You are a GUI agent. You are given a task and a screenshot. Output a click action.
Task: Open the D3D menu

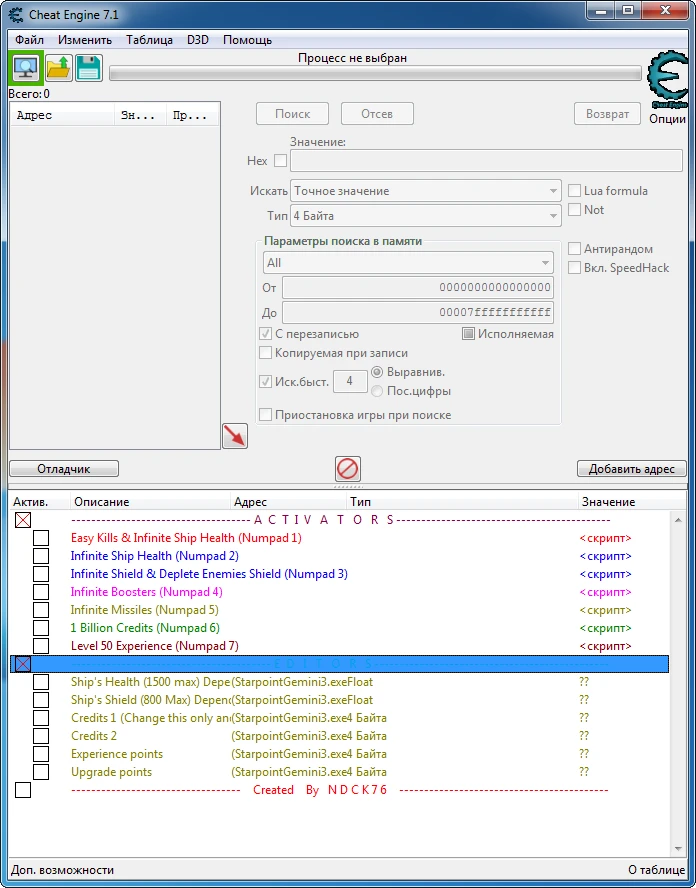coord(198,40)
